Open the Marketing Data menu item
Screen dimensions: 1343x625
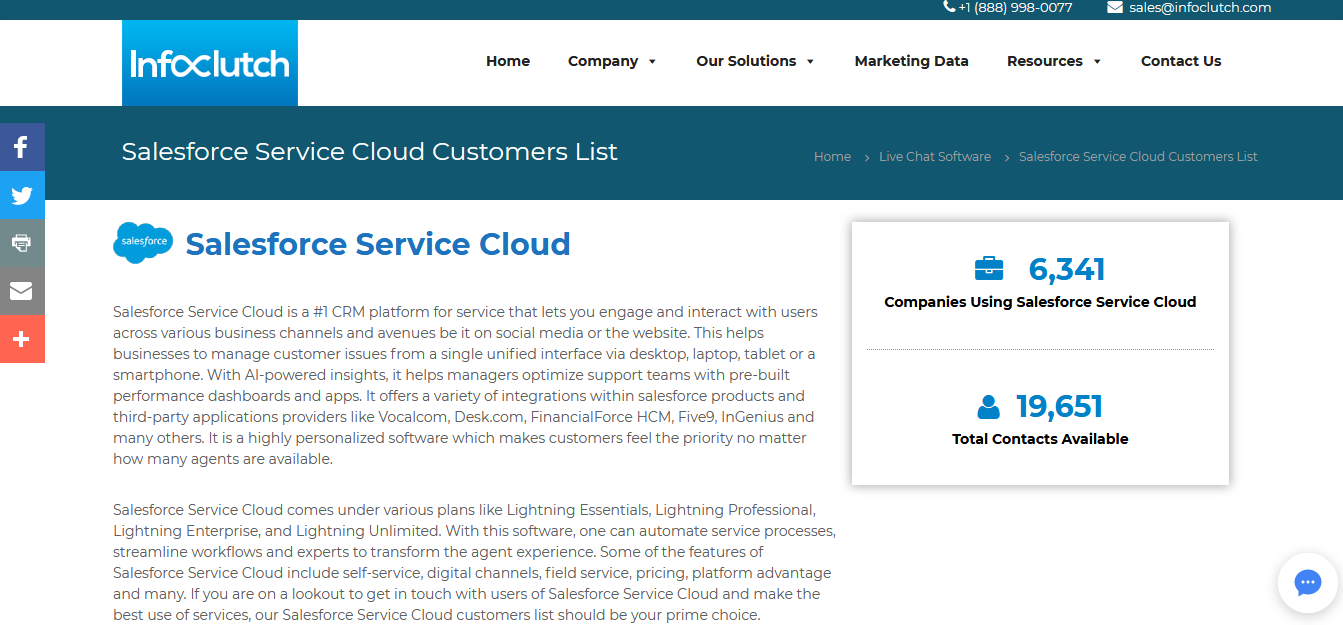pos(912,61)
